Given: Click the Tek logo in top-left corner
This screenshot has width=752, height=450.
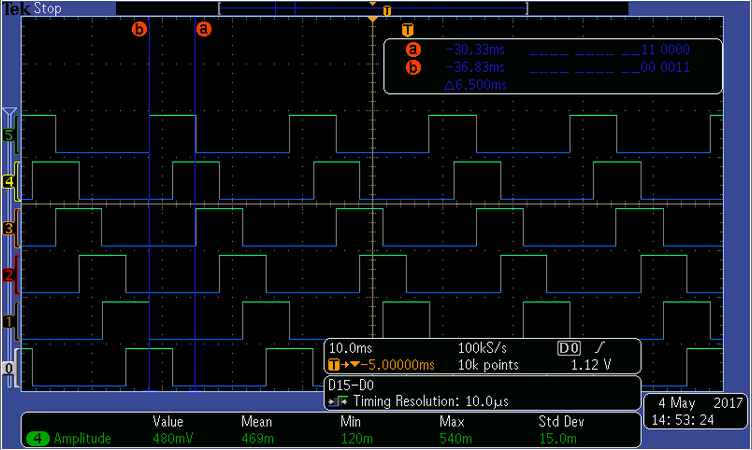Looking at the screenshot, I should [15, 8].
